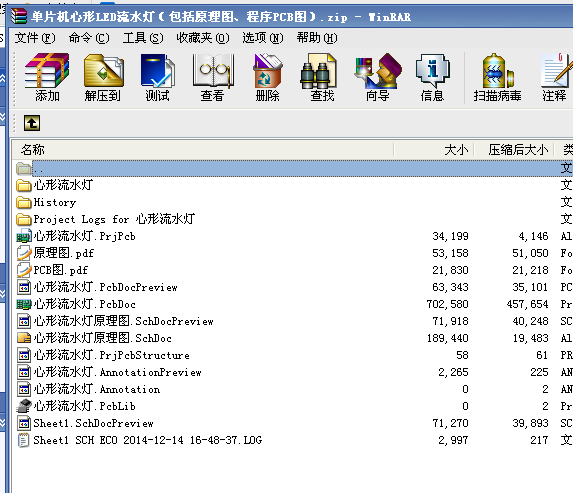Click the notepad icon of the LOG file
Image resolution: width=573 pixels, height=493 pixels.
pos(24,440)
